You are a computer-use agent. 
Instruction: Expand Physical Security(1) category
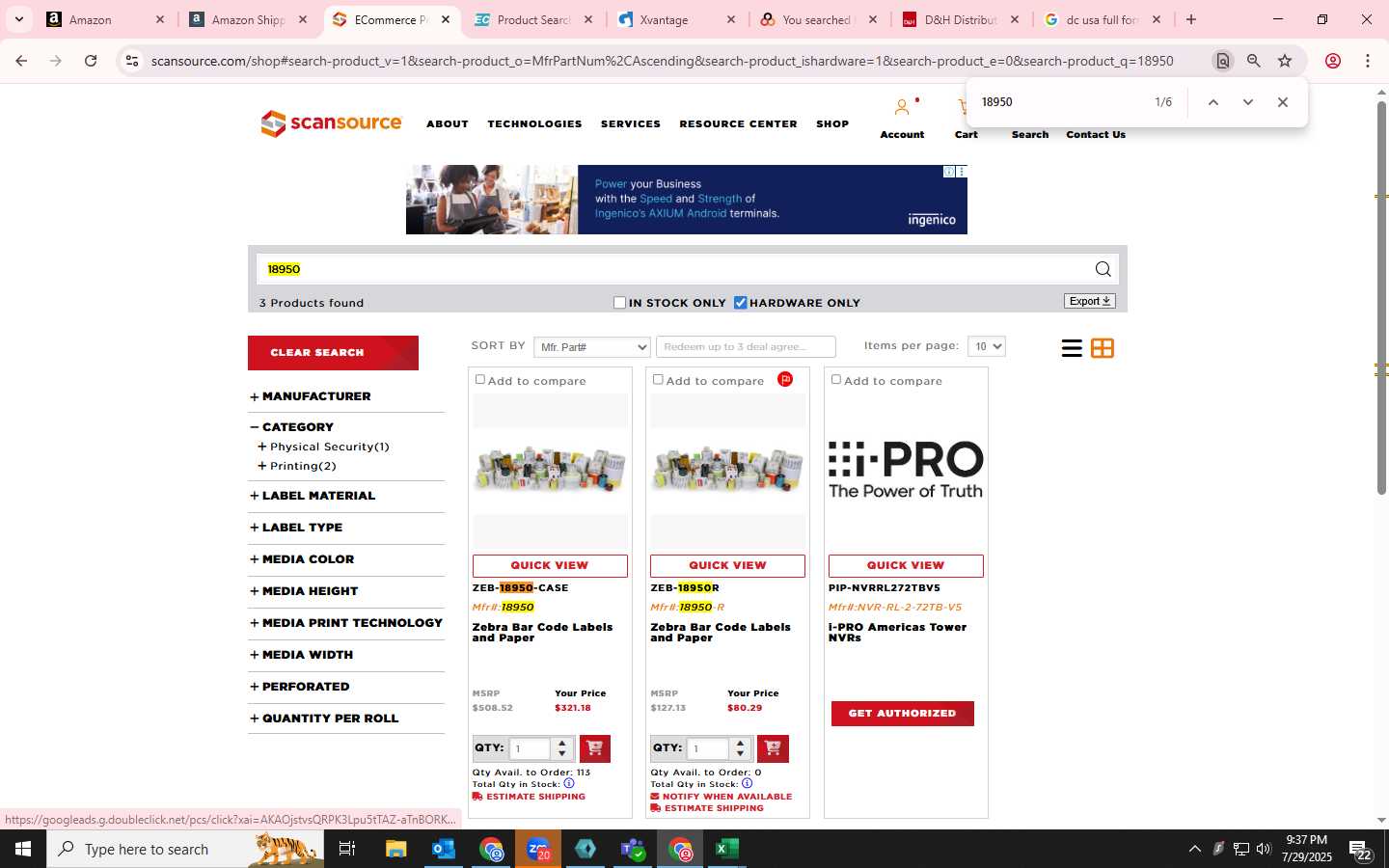point(323,447)
